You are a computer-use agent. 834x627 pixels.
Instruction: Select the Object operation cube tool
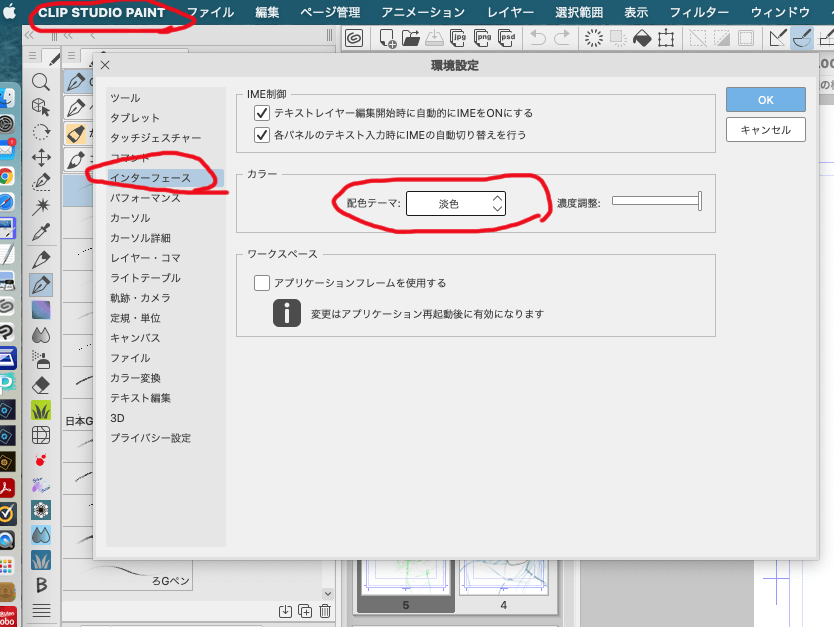pyautogui.click(x=41, y=107)
